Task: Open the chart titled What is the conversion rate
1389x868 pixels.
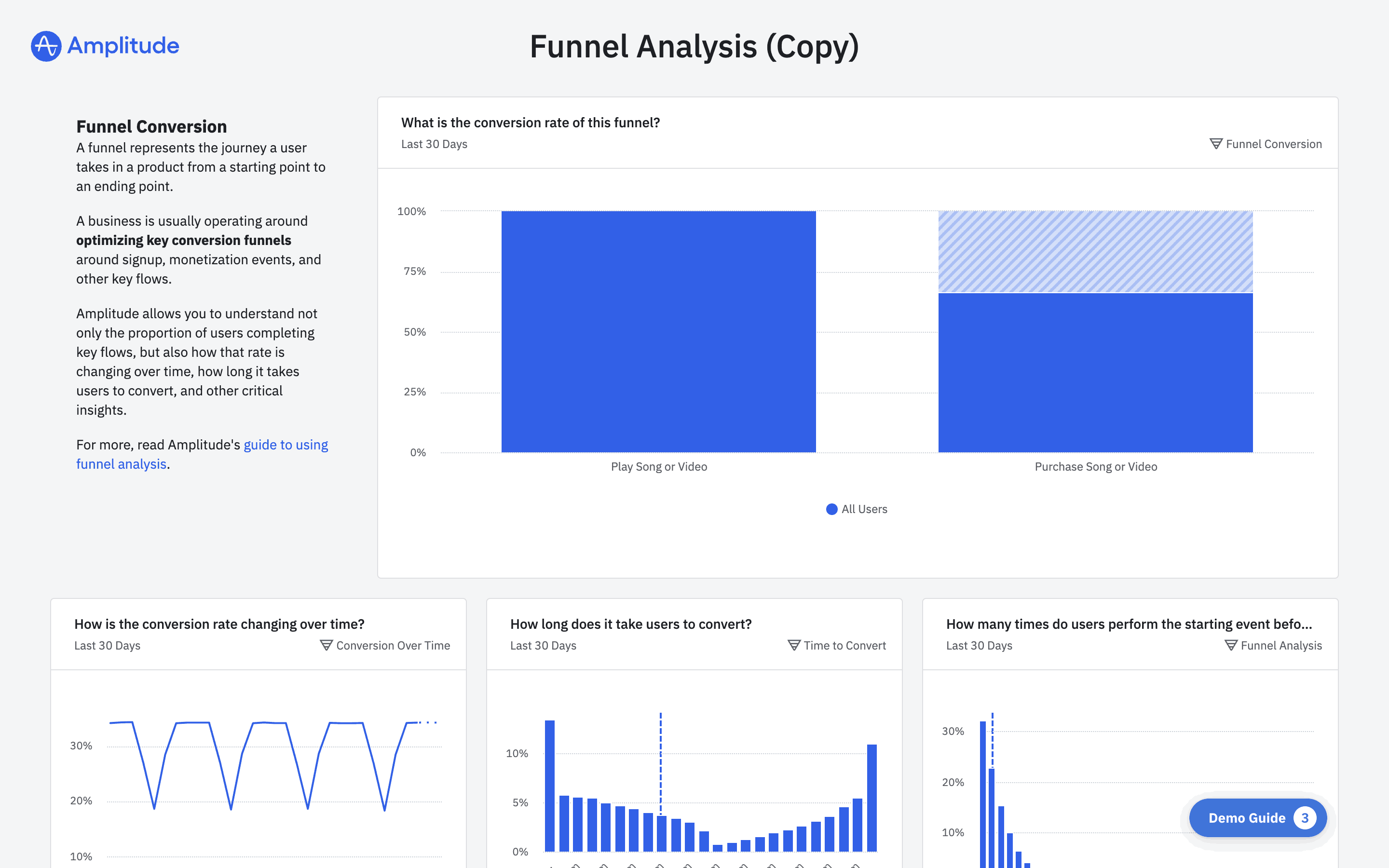Action: tap(530, 123)
